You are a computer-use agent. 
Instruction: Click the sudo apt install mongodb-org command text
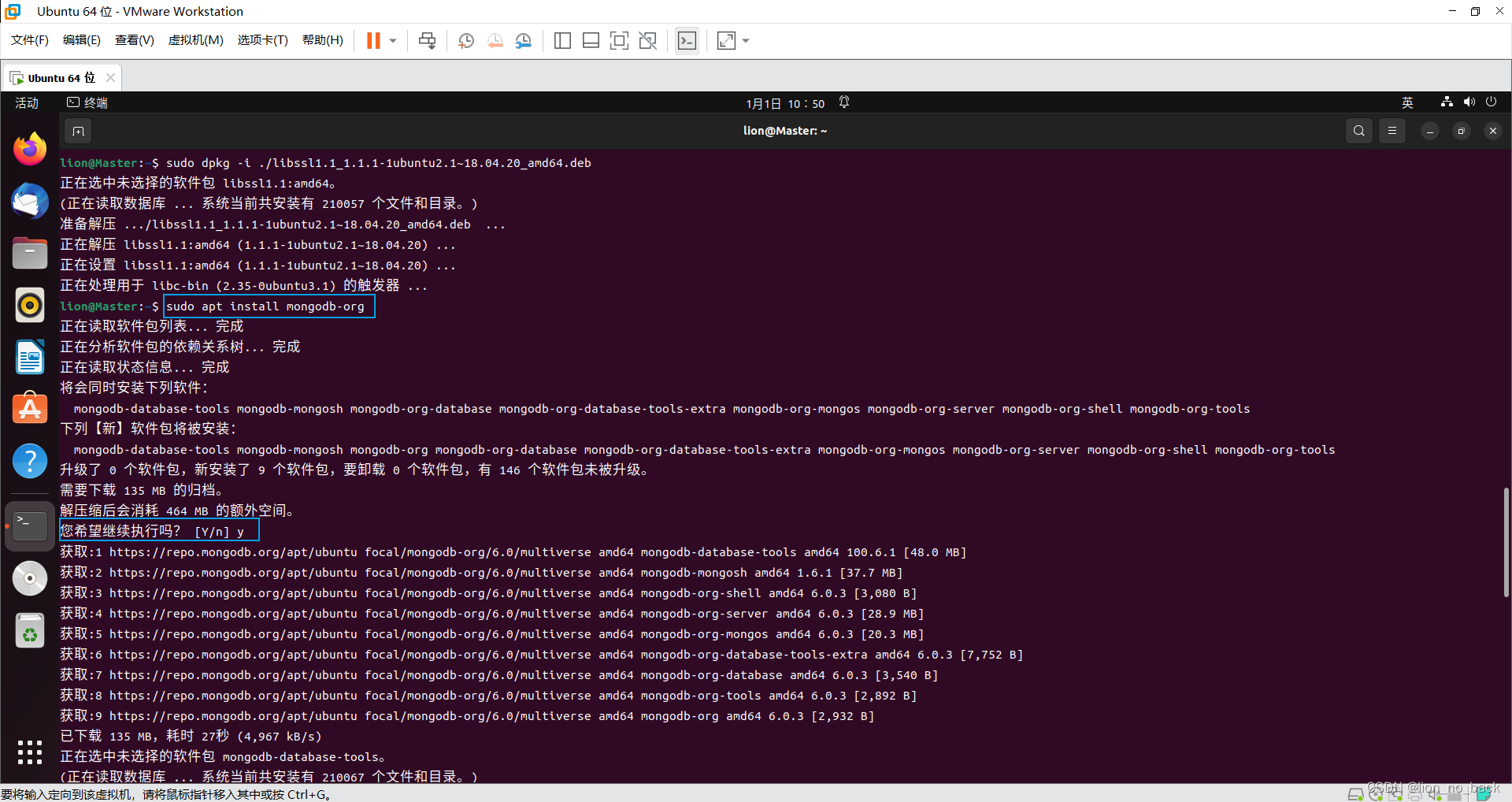[x=265, y=306]
